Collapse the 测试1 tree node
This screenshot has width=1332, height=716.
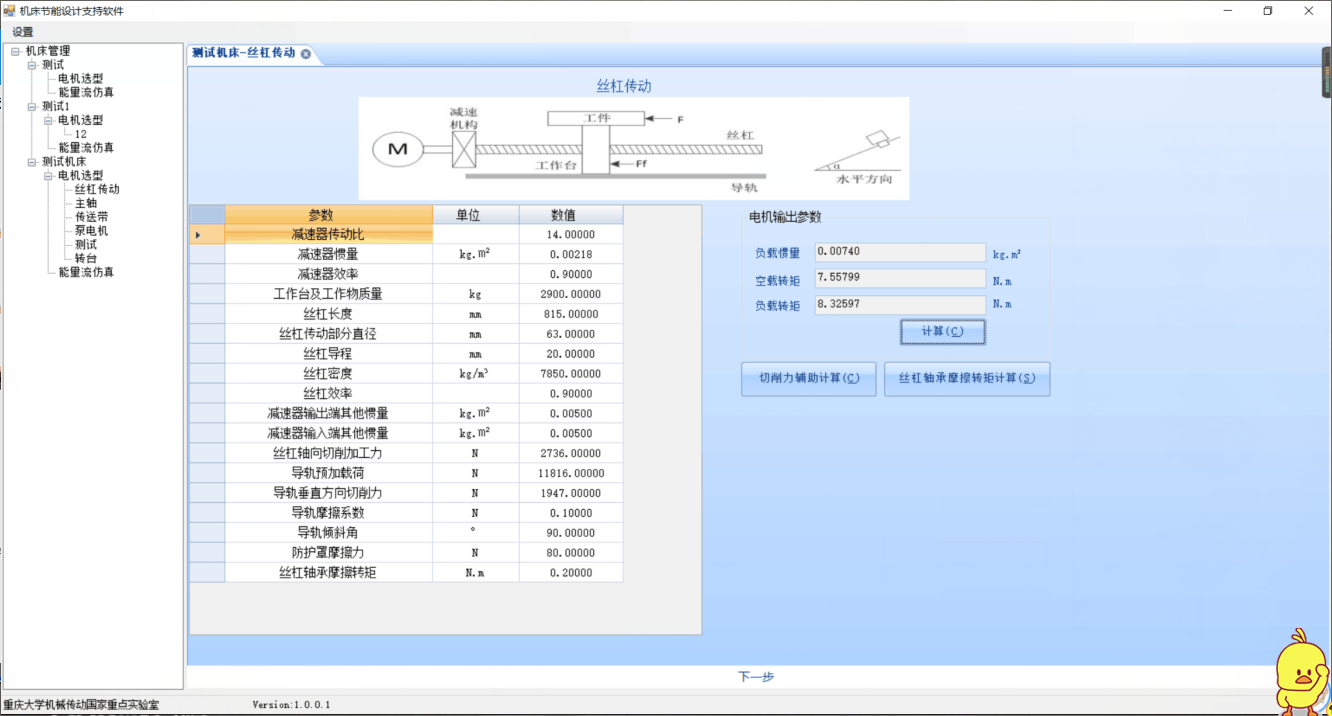pos(31,106)
